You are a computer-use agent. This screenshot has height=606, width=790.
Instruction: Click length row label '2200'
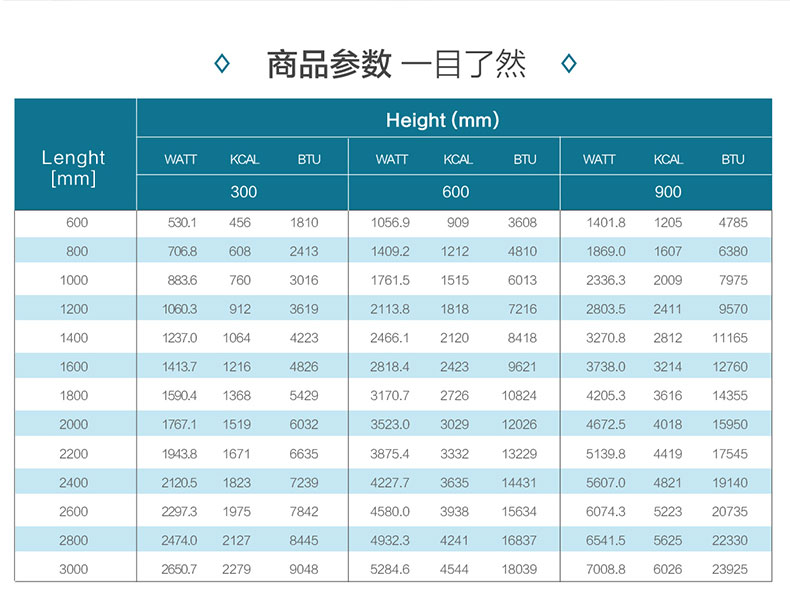coord(74,454)
